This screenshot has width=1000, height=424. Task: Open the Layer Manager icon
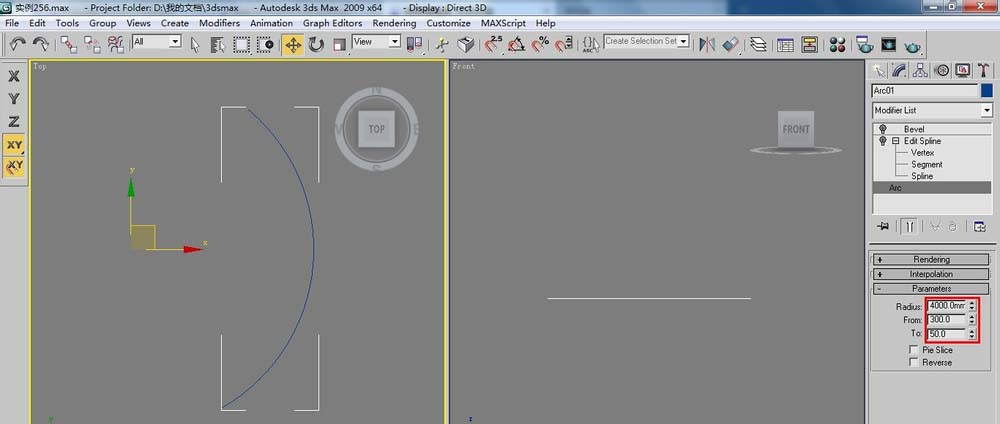coord(759,43)
